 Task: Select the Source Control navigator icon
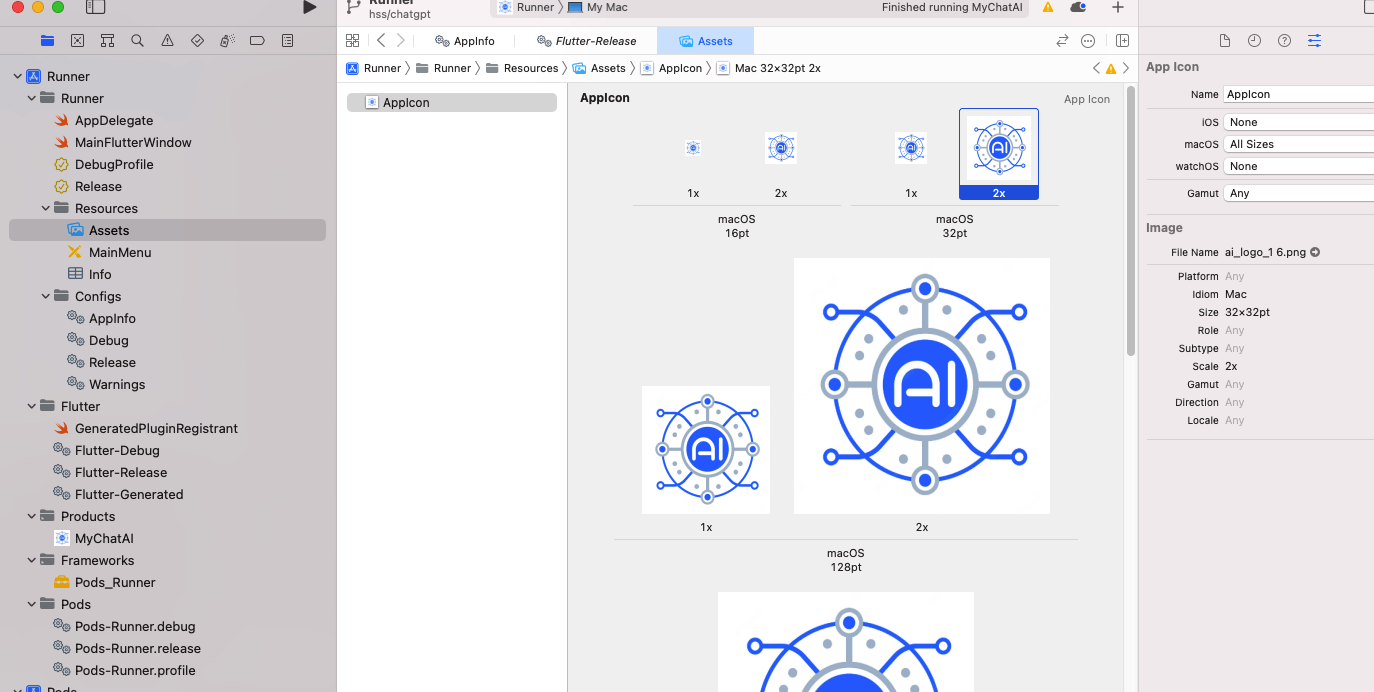click(x=77, y=41)
